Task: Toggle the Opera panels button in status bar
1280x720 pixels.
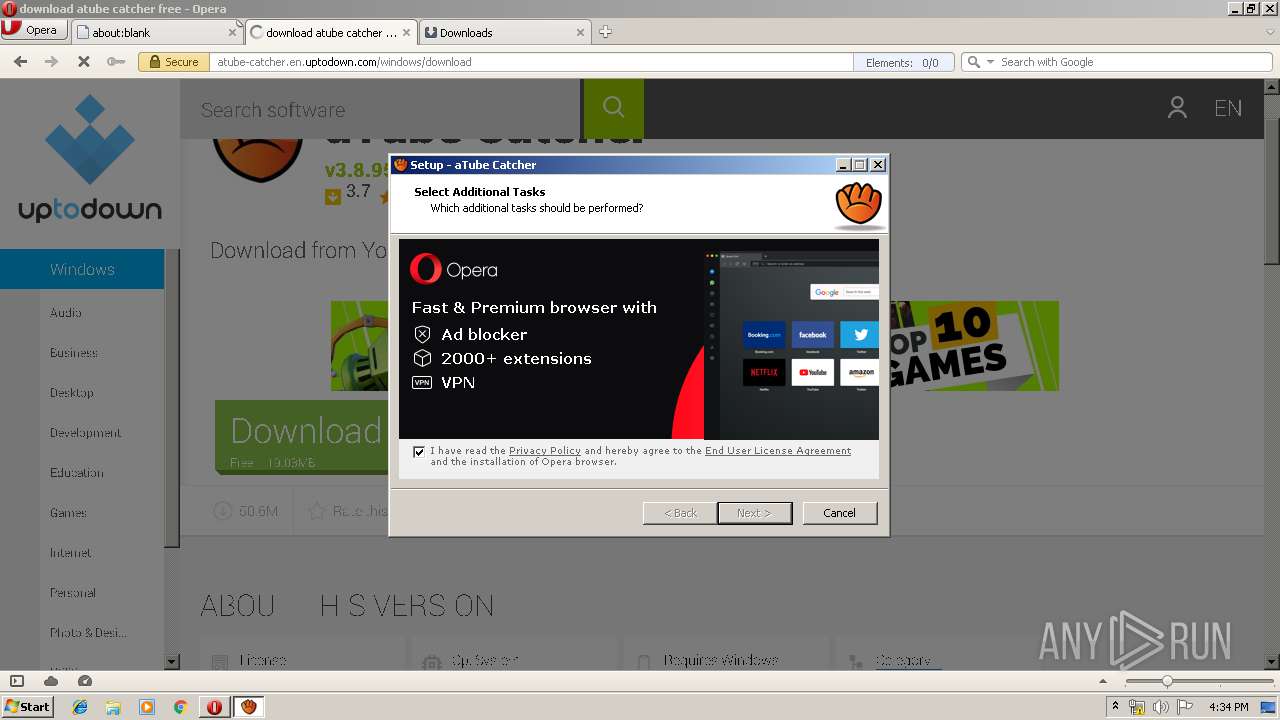Action: click(17, 681)
